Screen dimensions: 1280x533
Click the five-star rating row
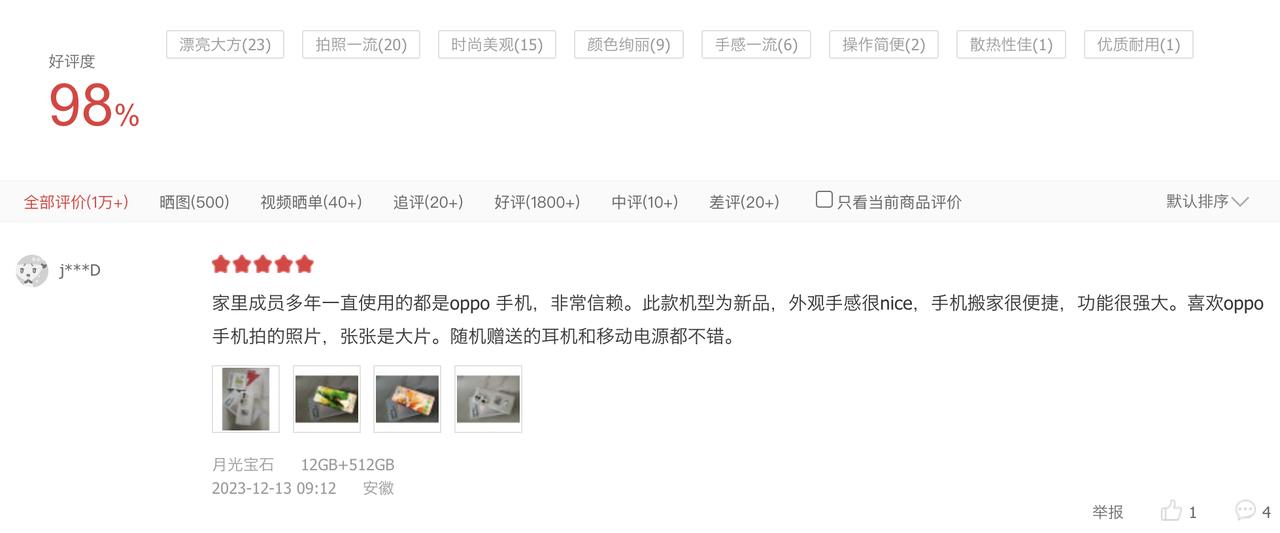(x=263, y=264)
